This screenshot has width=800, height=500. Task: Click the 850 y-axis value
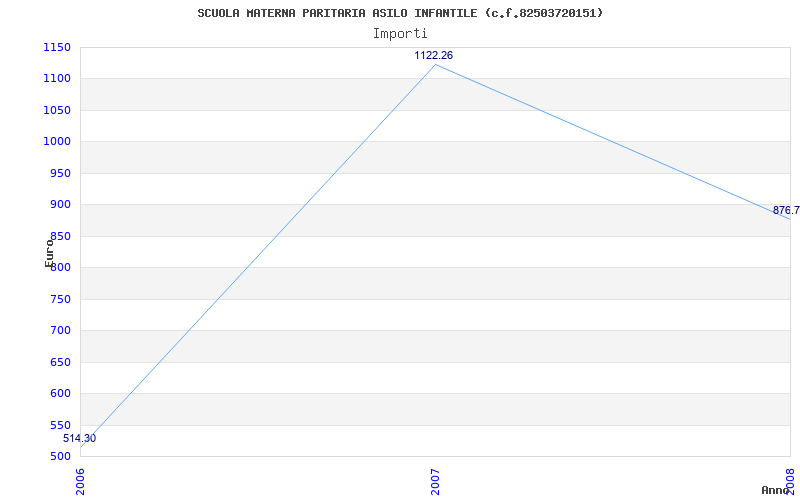coord(60,236)
